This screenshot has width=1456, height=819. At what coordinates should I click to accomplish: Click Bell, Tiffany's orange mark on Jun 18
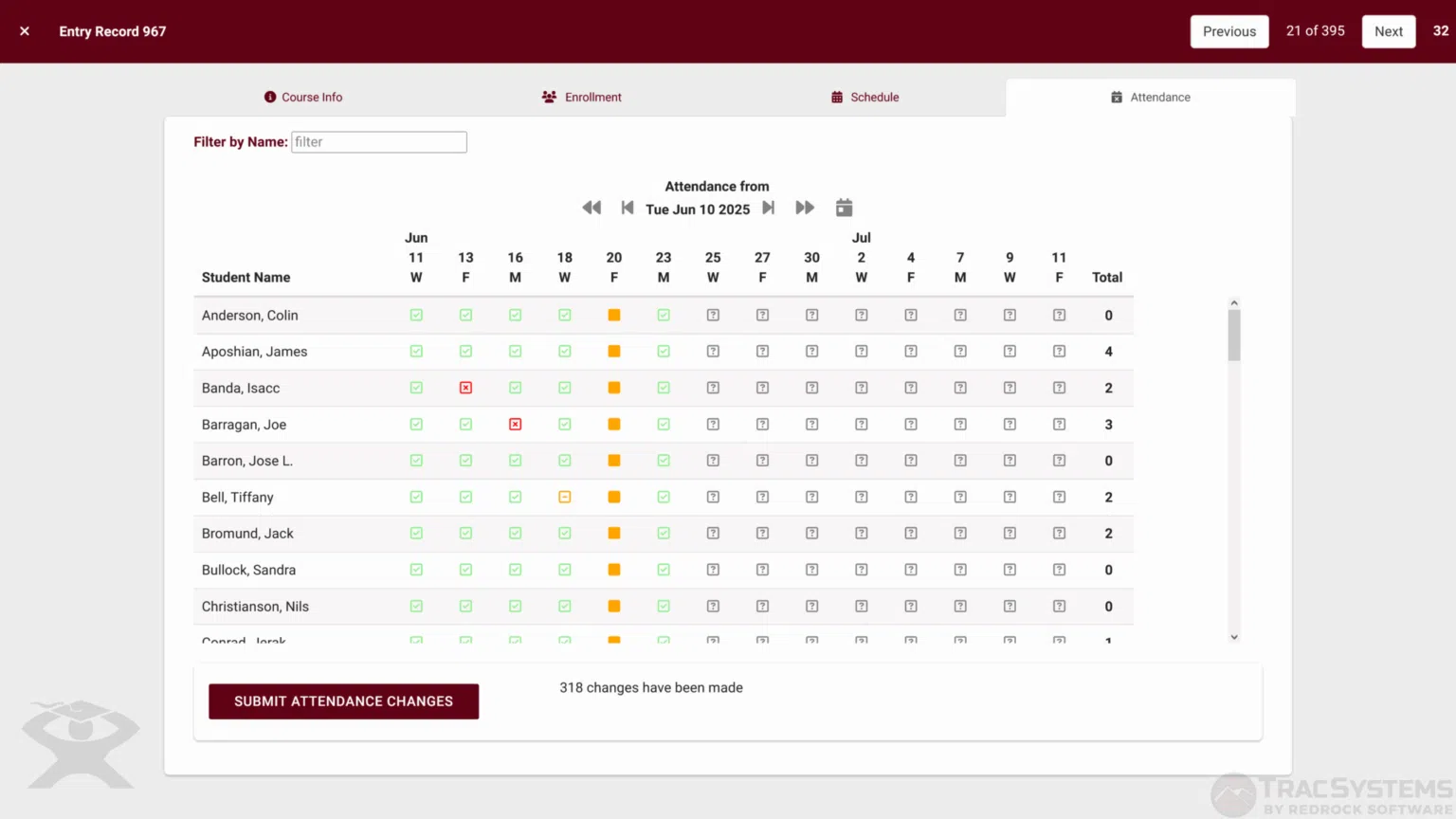click(x=565, y=497)
